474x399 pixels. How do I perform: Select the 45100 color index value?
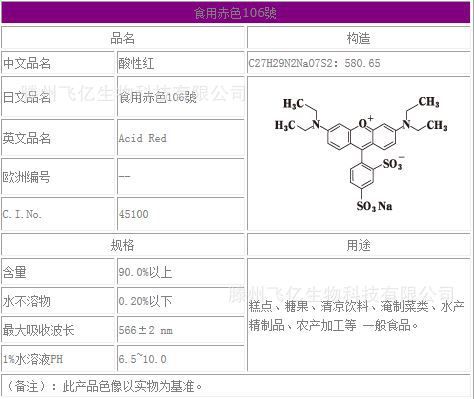click(x=134, y=214)
